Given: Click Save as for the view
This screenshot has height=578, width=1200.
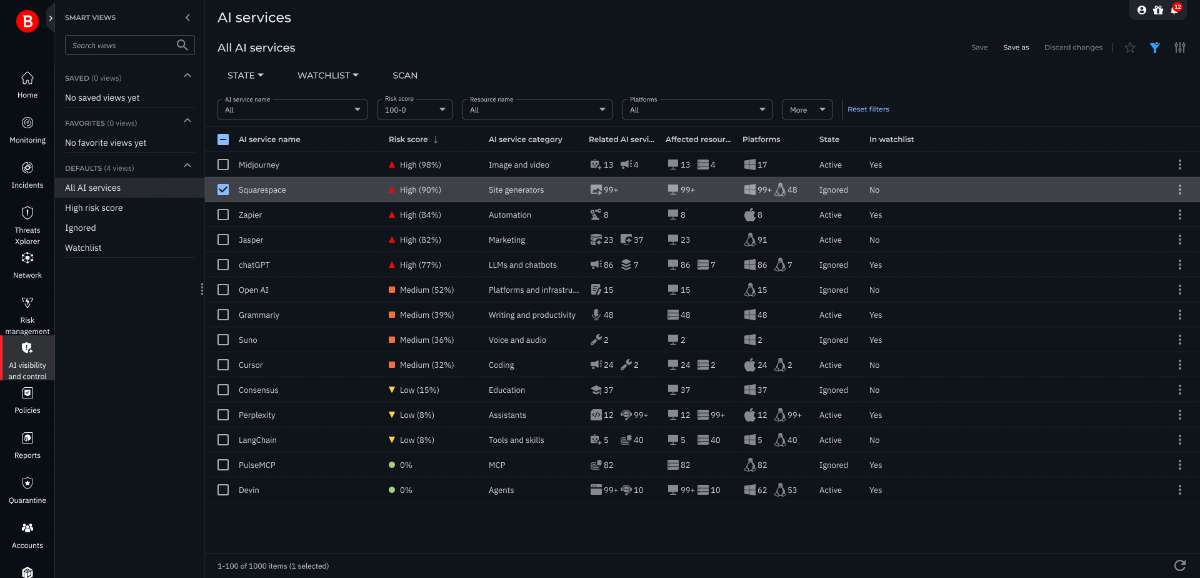Looking at the screenshot, I should (x=1016, y=47).
